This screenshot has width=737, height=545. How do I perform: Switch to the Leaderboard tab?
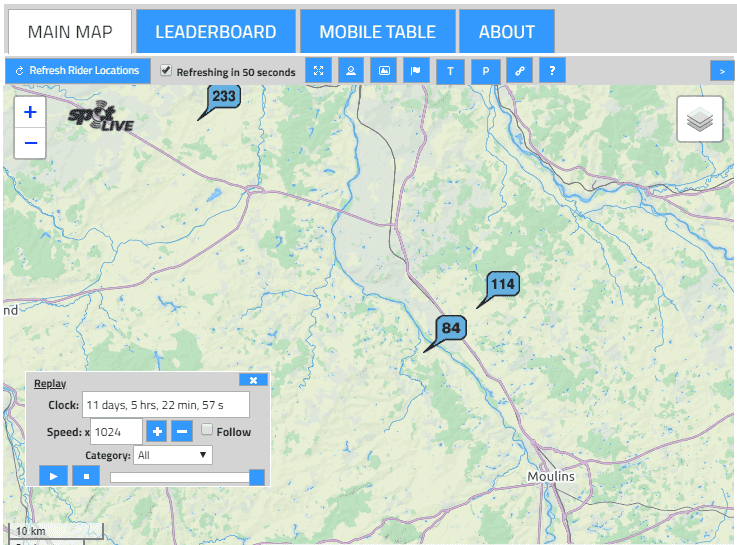tap(216, 32)
